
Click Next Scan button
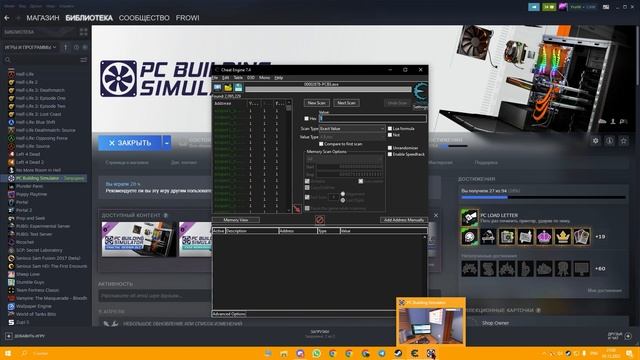click(347, 103)
